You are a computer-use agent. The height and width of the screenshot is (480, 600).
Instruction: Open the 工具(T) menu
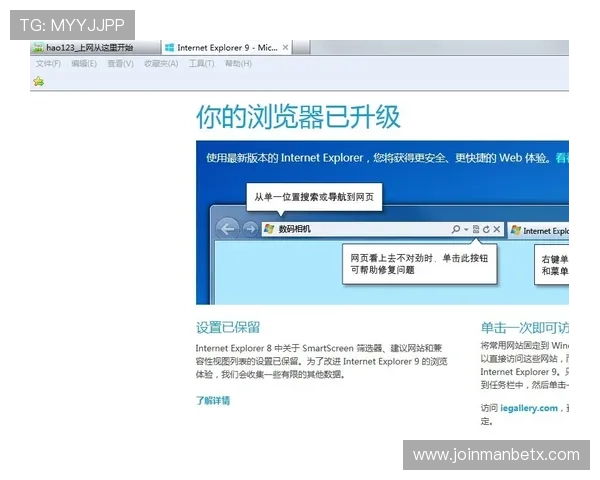click(x=202, y=64)
